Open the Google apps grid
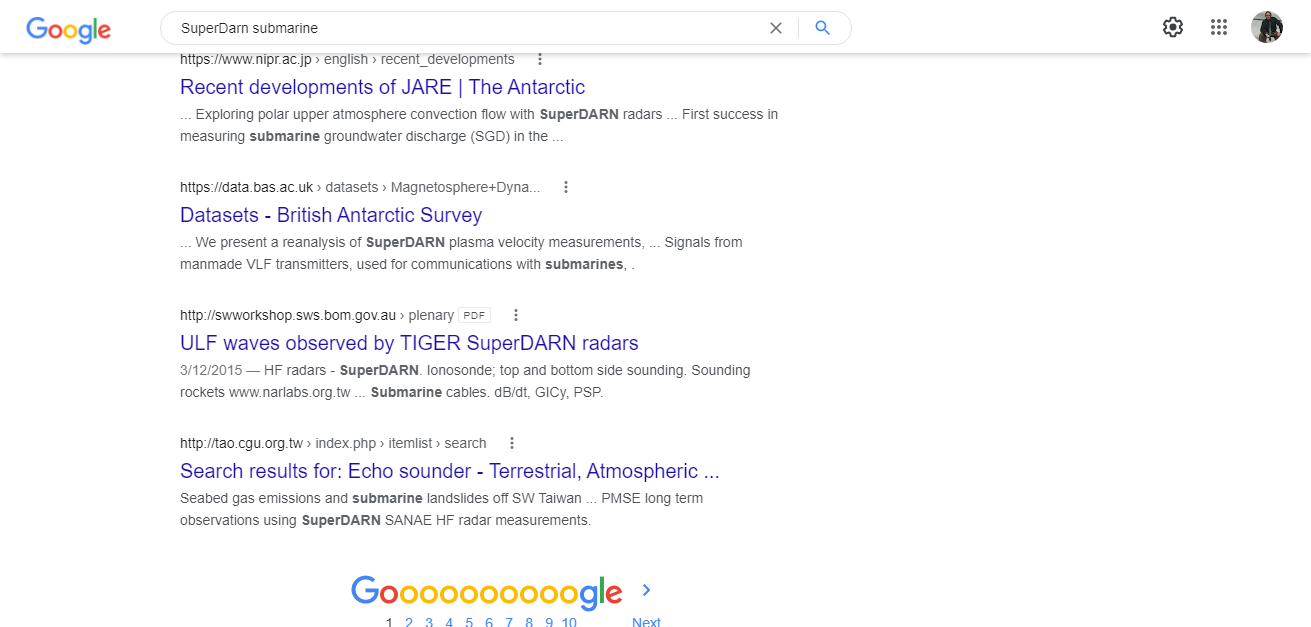Viewport: 1311px width, 627px height. point(1218,27)
